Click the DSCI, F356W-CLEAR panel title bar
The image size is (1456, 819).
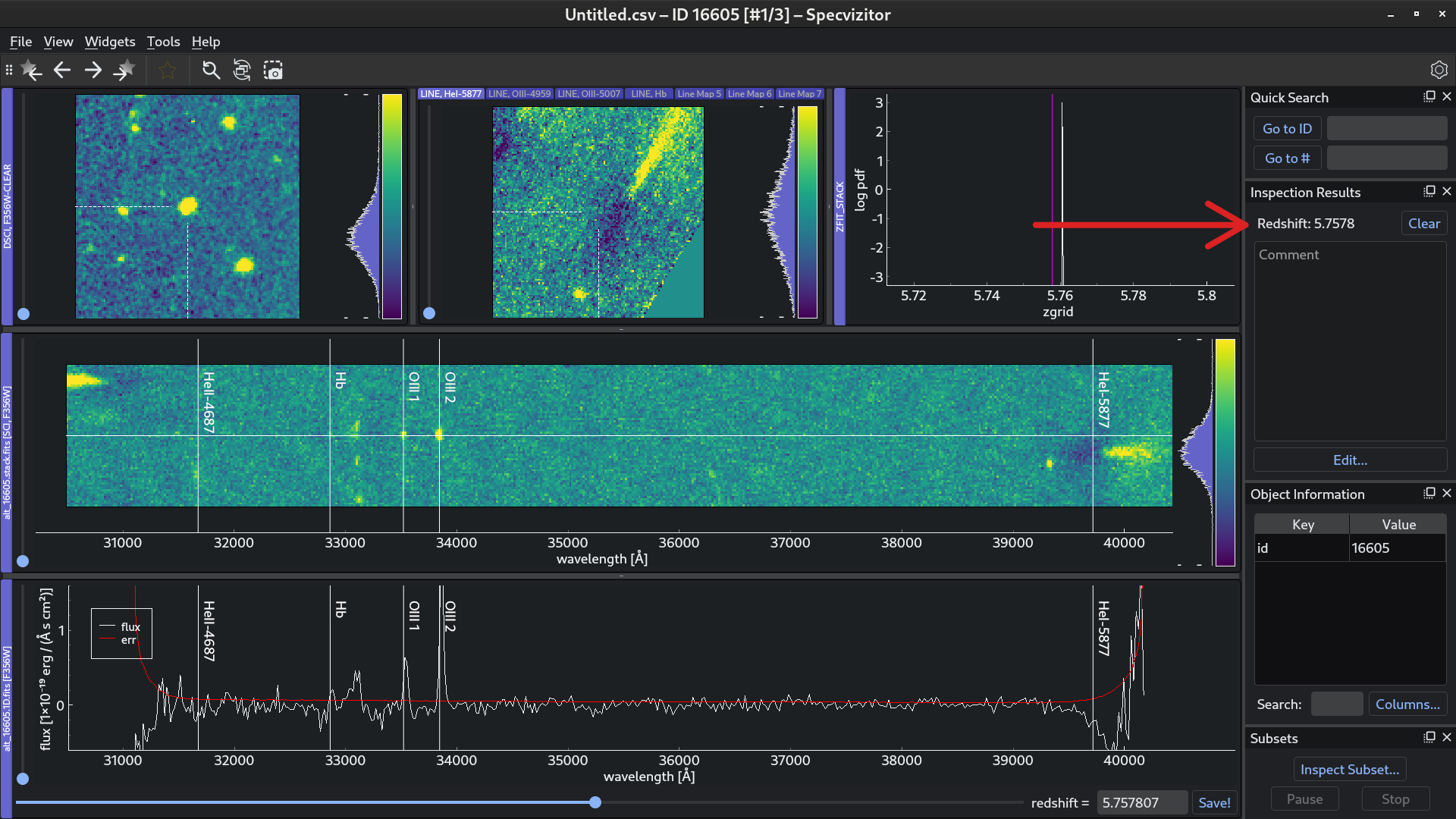point(7,206)
